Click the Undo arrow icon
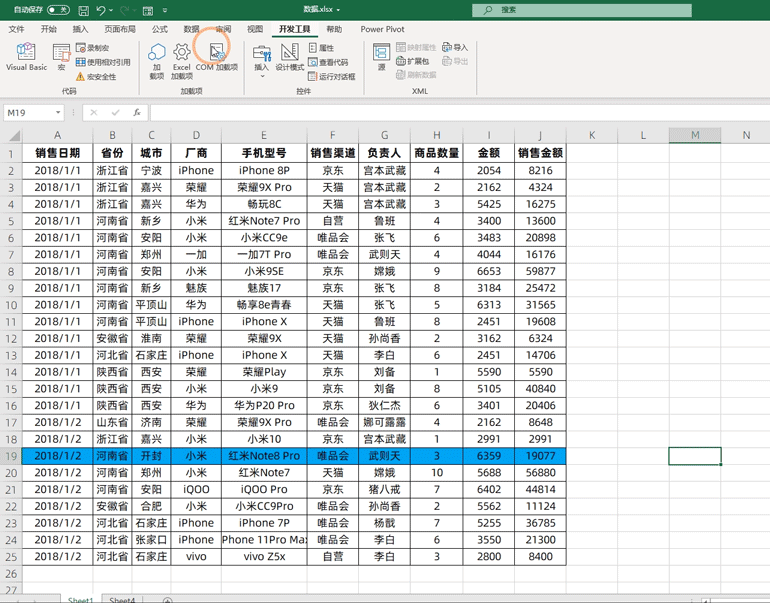770x603 pixels. (101, 10)
